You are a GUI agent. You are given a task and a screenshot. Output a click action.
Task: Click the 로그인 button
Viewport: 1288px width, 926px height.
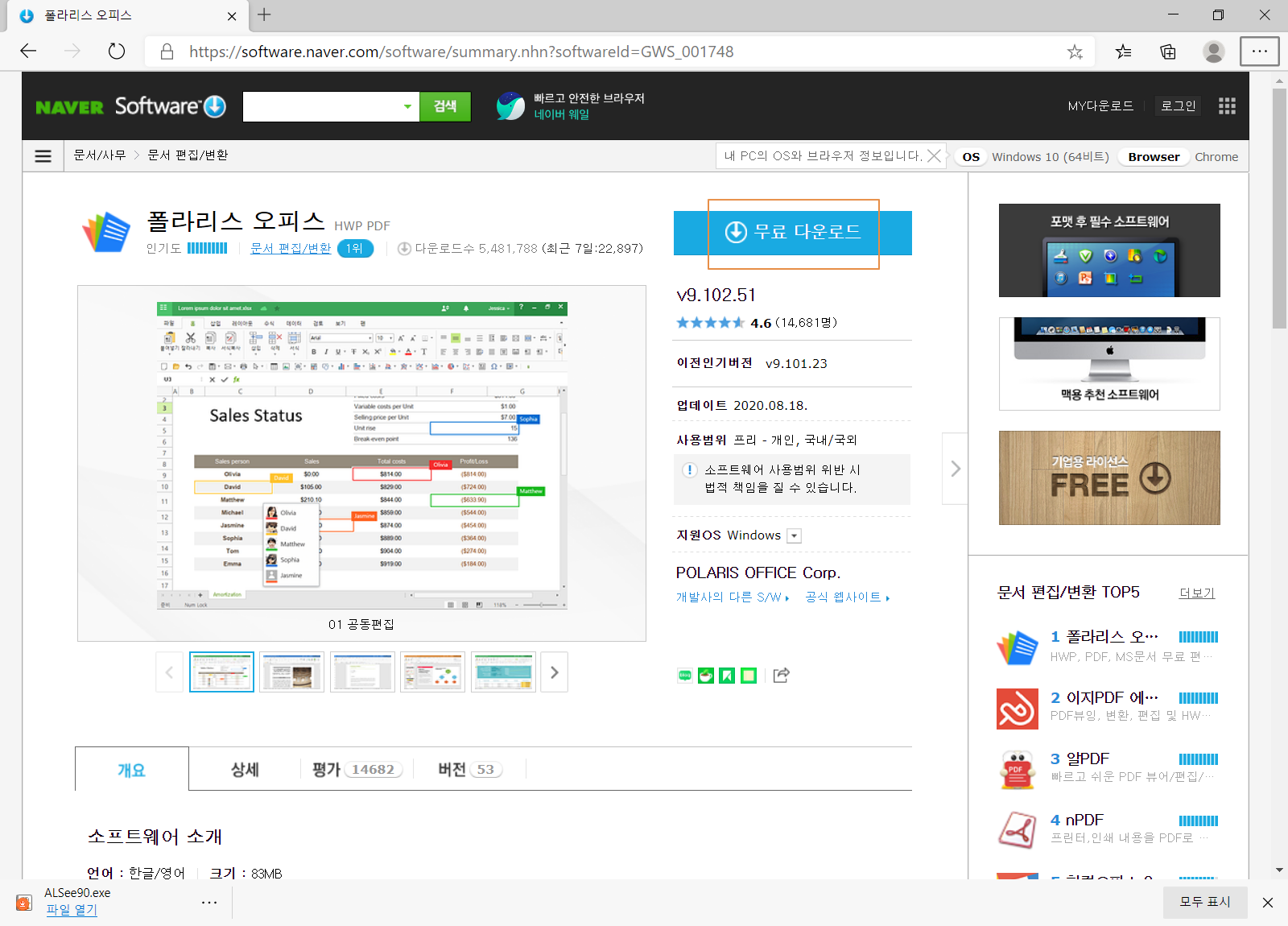coord(1178,106)
